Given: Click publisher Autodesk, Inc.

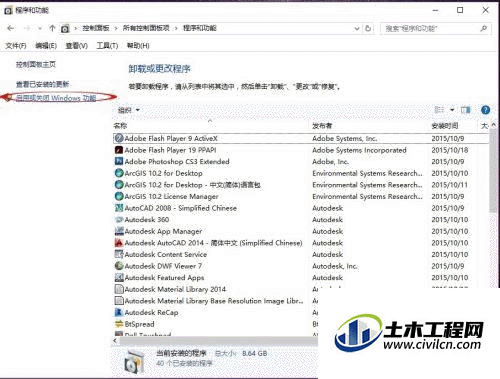Looking at the screenshot, I should point(335,266).
